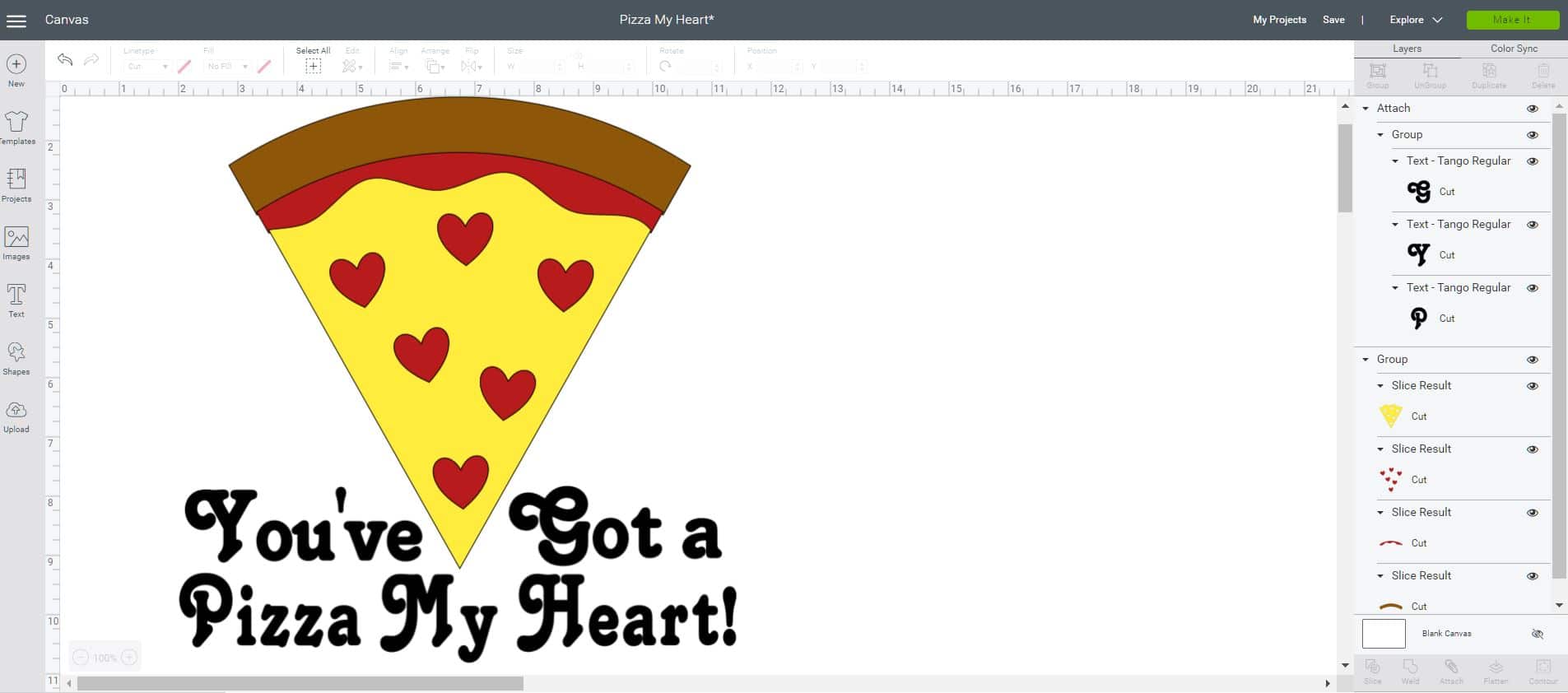The image size is (1568, 693).
Task: Collapse the Group under Attach
Action: tap(1380, 135)
